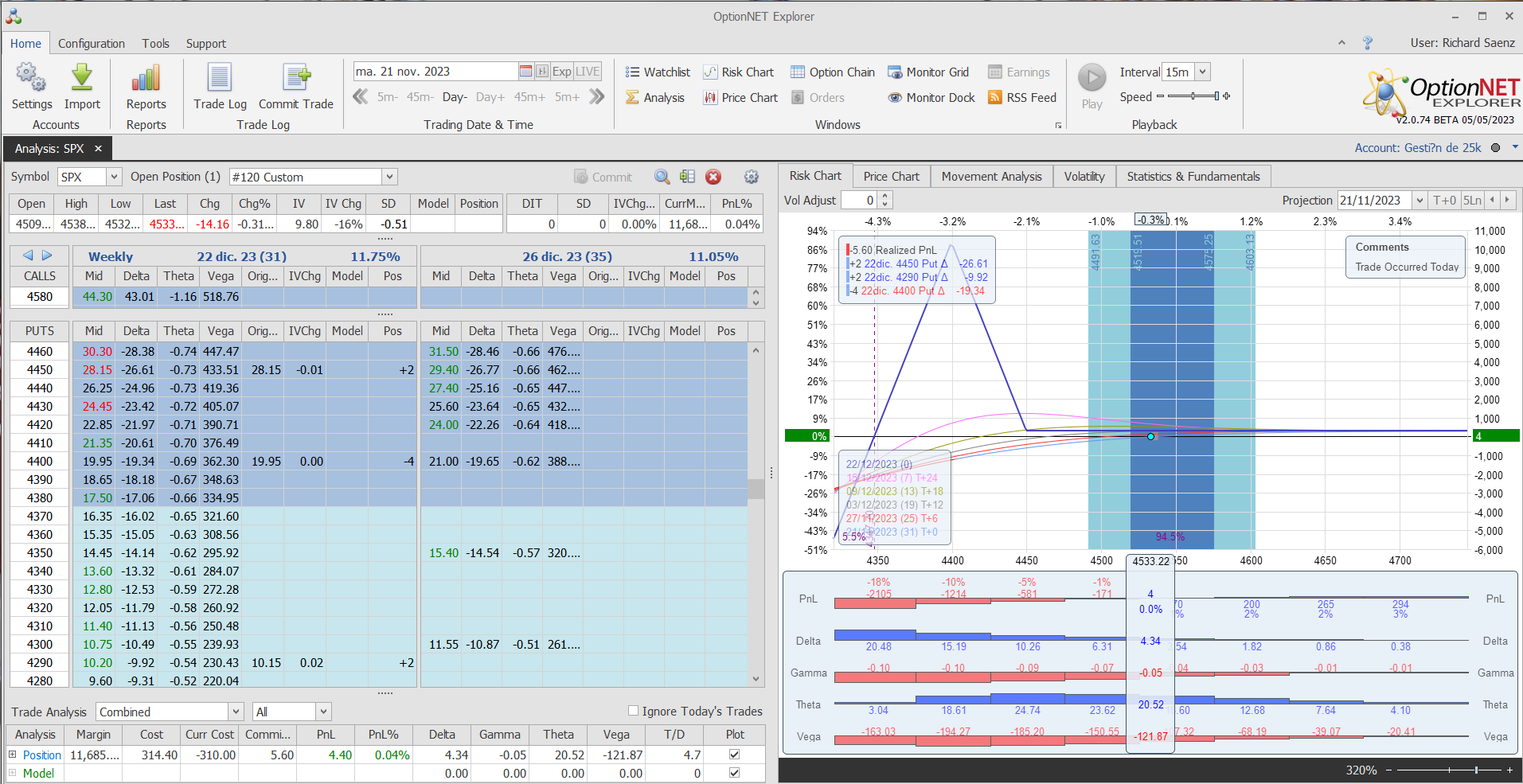1523x784 pixels.
Task: Click the T+0 projection button
Action: [x=1444, y=201]
